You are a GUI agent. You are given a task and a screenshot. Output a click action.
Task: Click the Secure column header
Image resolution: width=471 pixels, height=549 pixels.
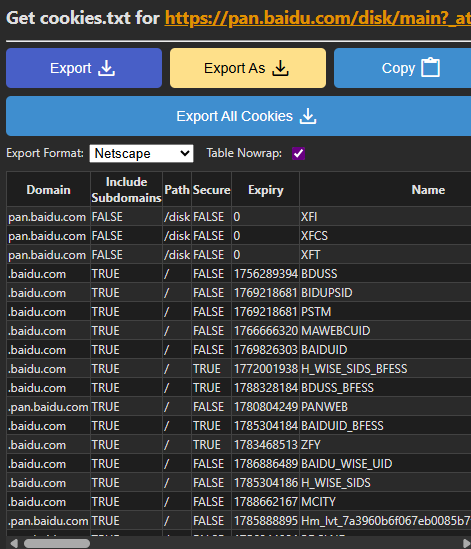click(212, 189)
